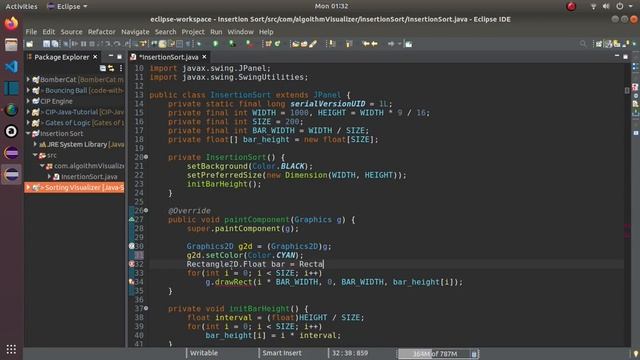The height and width of the screenshot is (360, 640).
Task: Collapse the Insertion Sort project
Action: pyautogui.click(x=28, y=133)
